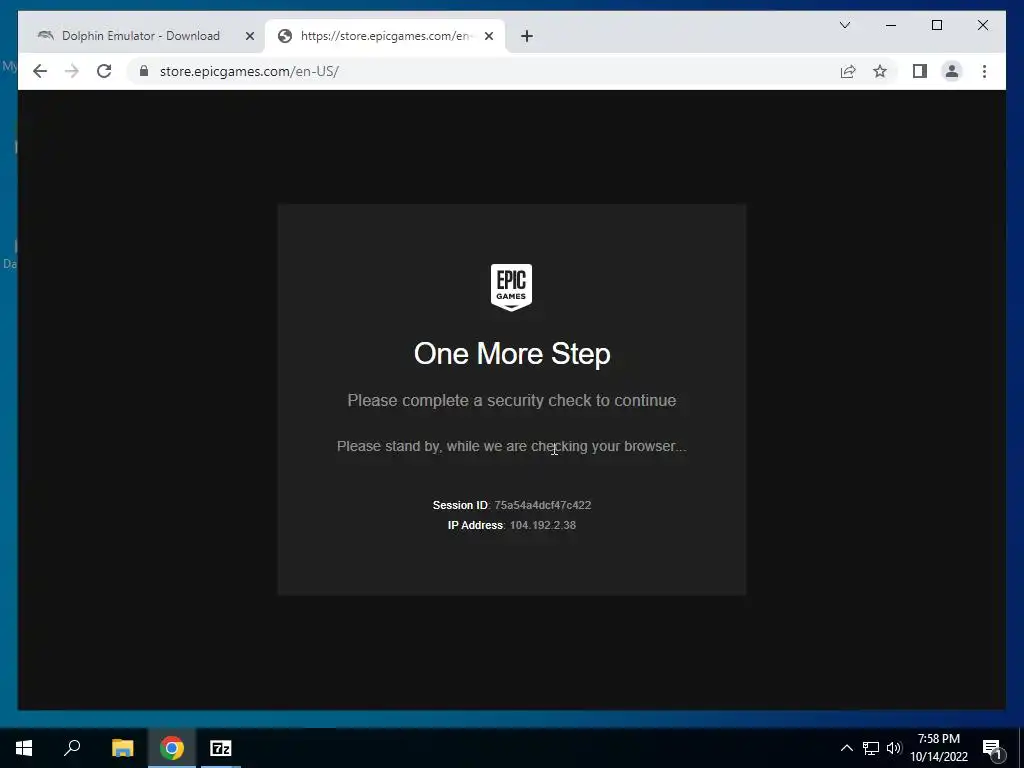This screenshot has height=768, width=1024.
Task: Click 'Please complete a security check to continue'
Action: point(512,400)
